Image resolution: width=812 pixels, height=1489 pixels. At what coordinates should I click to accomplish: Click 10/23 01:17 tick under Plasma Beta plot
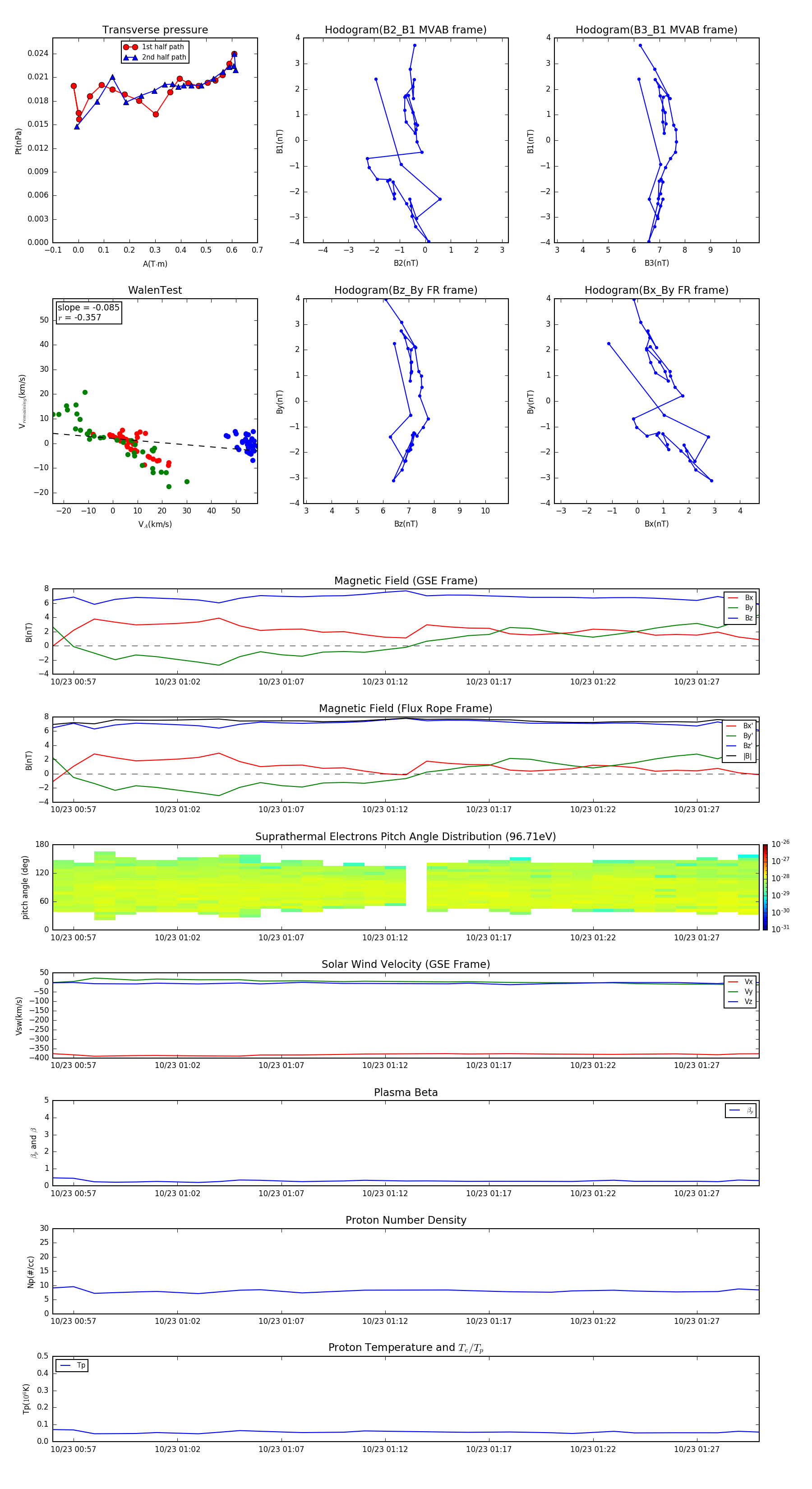(489, 1193)
